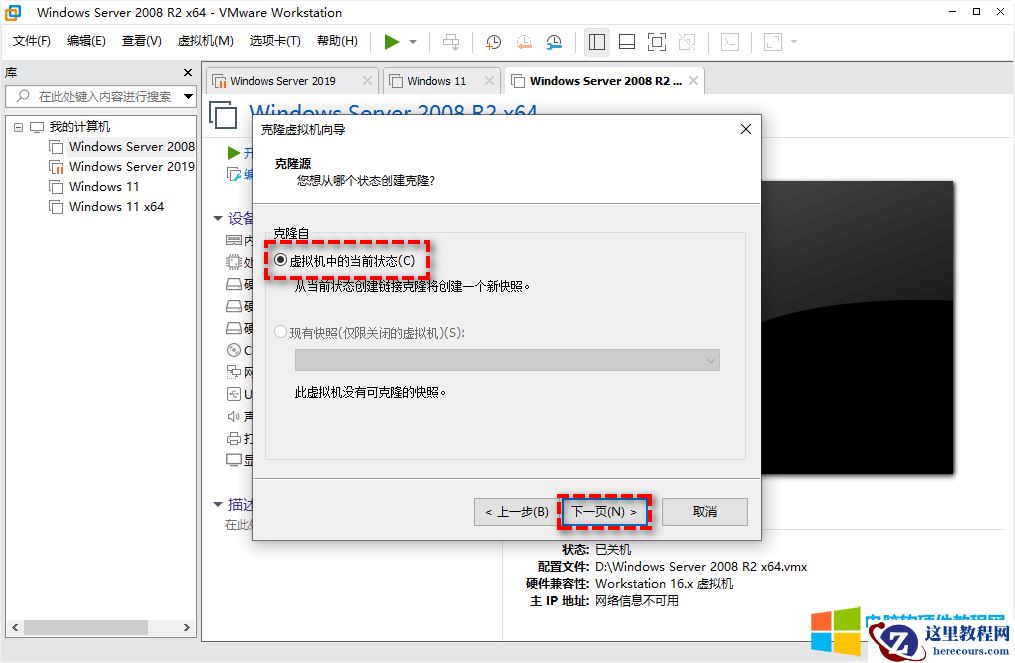Close the Windows Server 2008 R2 tab
Viewport: 1015px width, 663px height.
(x=693, y=80)
